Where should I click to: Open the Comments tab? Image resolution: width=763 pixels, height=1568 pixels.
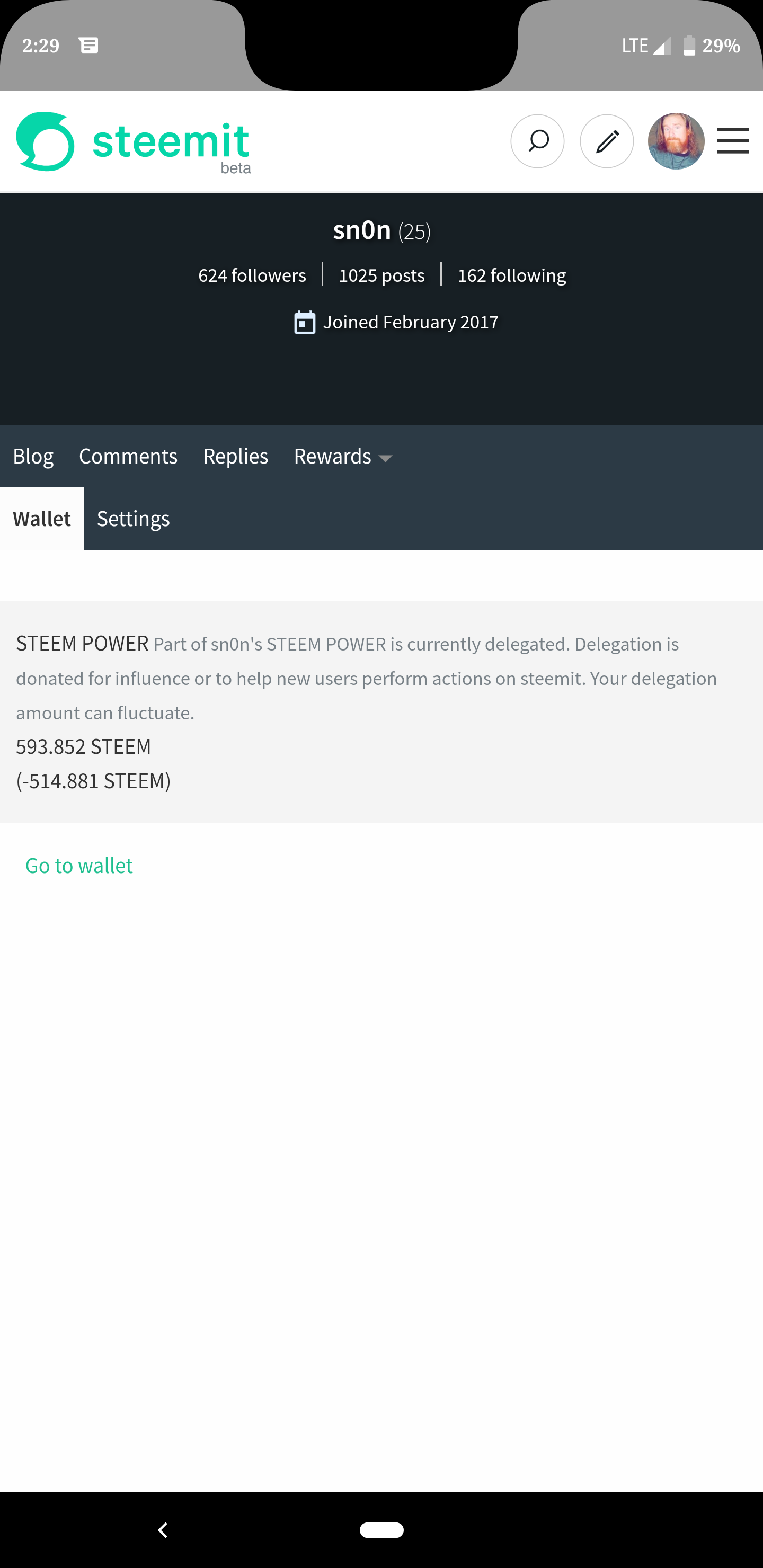point(128,457)
